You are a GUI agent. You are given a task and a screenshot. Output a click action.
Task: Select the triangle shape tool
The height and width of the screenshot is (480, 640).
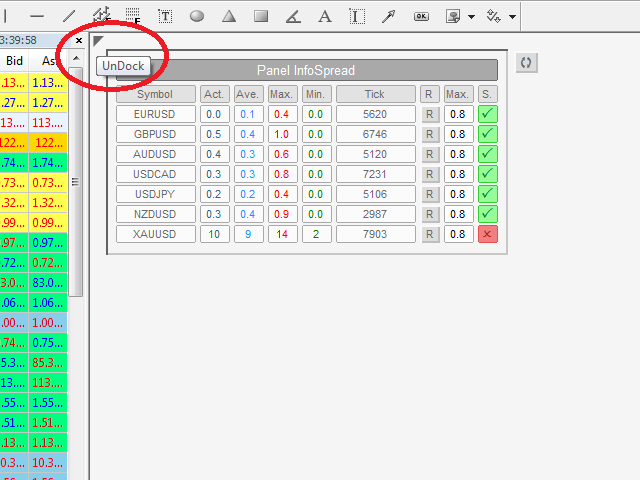[x=229, y=16]
